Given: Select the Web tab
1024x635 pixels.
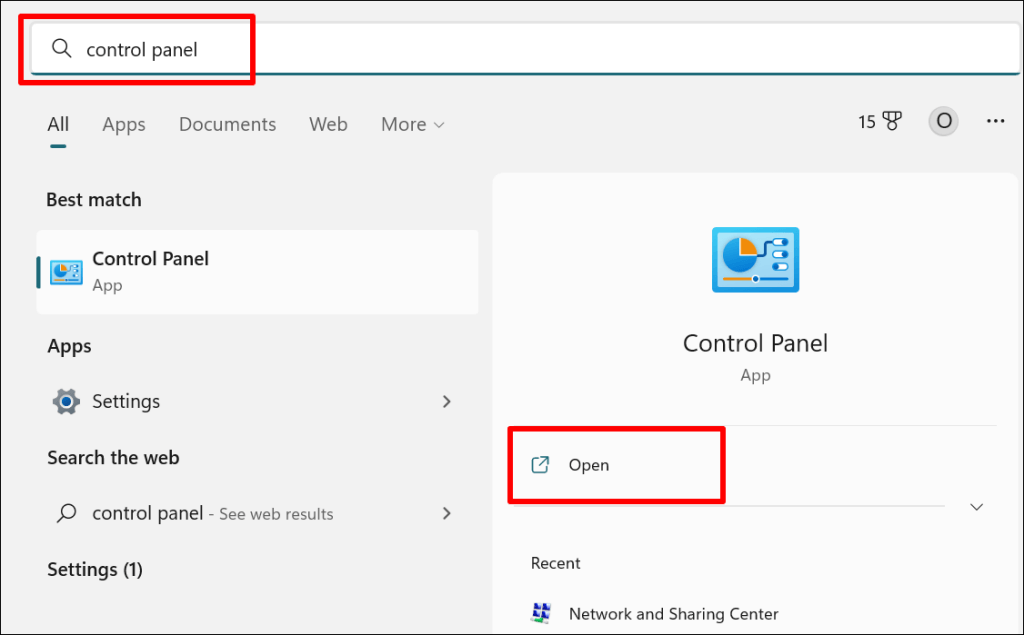Looking at the screenshot, I should (x=328, y=125).
